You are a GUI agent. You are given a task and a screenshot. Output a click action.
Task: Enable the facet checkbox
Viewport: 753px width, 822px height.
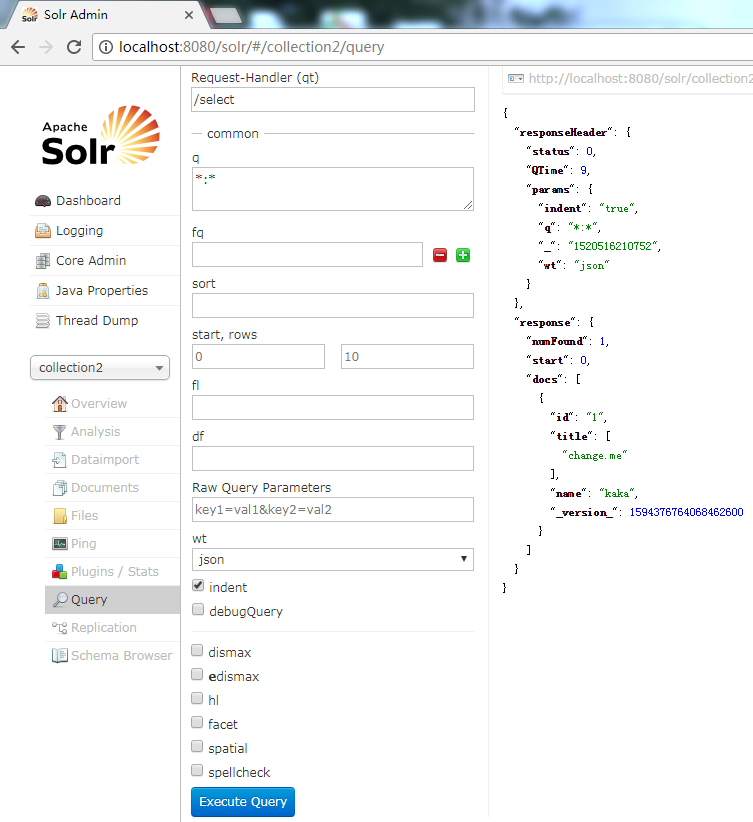[197, 722]
